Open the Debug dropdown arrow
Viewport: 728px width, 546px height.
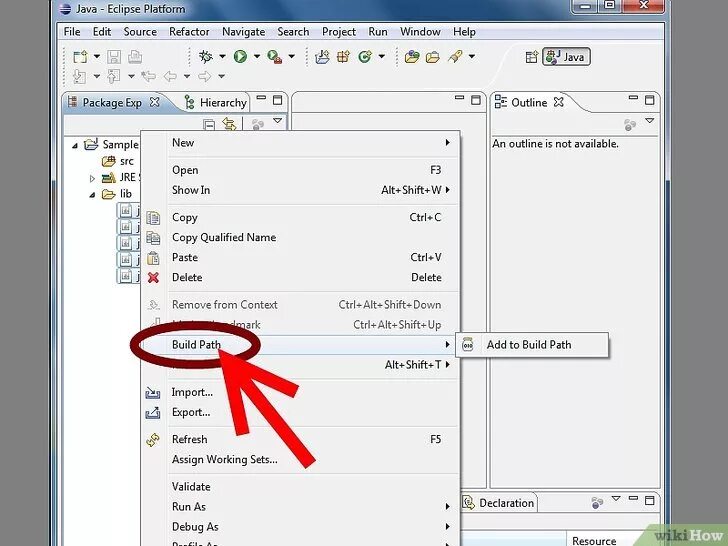click(222, 57)
